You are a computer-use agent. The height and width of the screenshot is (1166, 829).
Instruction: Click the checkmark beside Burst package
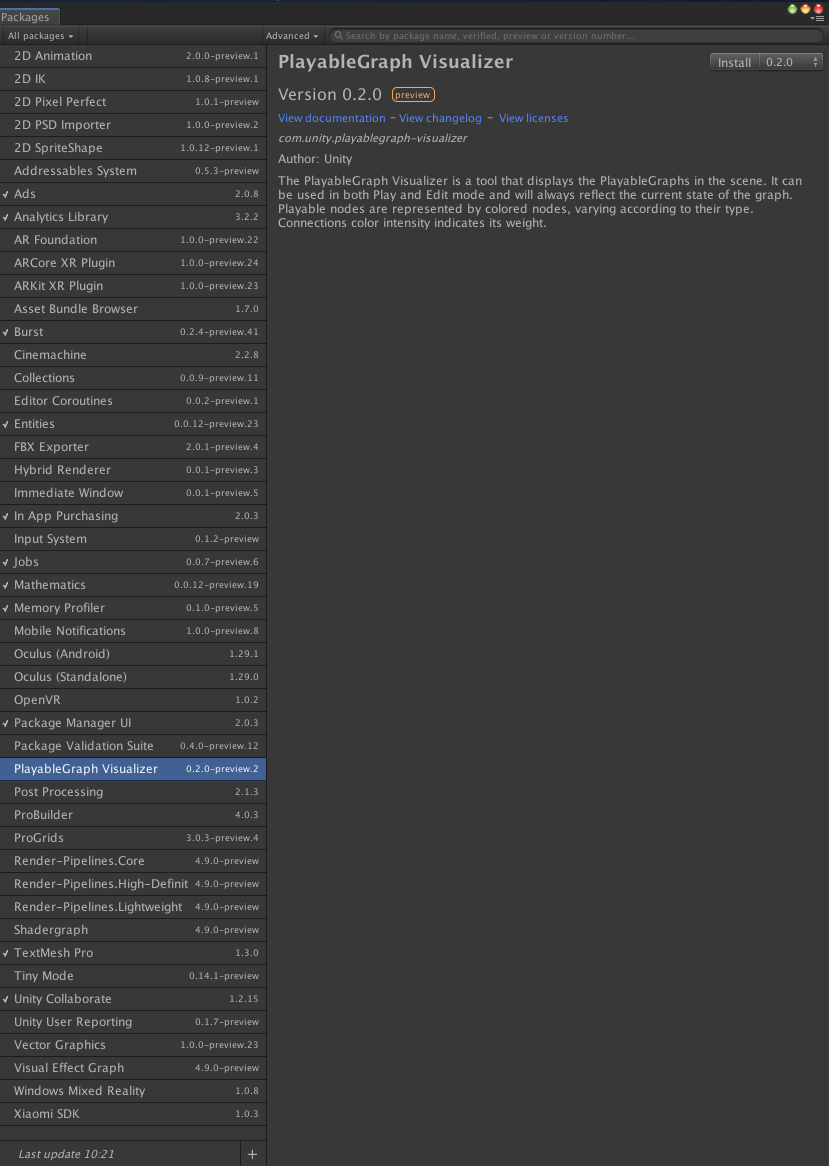point(6,332)
